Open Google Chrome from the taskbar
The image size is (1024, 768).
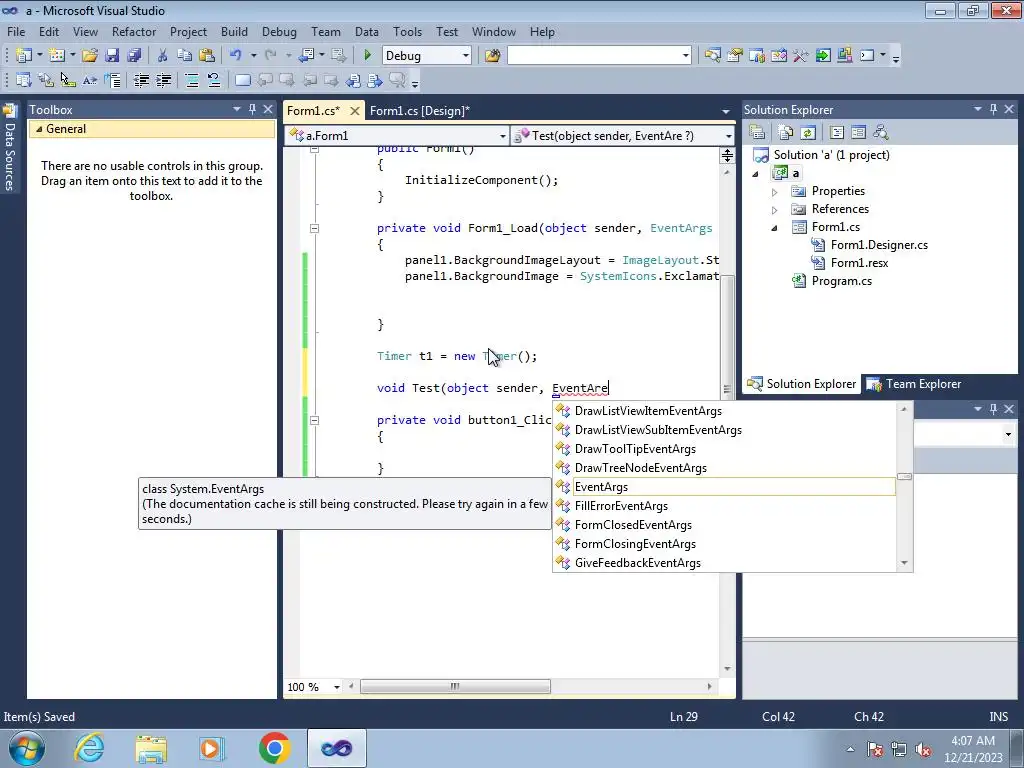point(274,748)
